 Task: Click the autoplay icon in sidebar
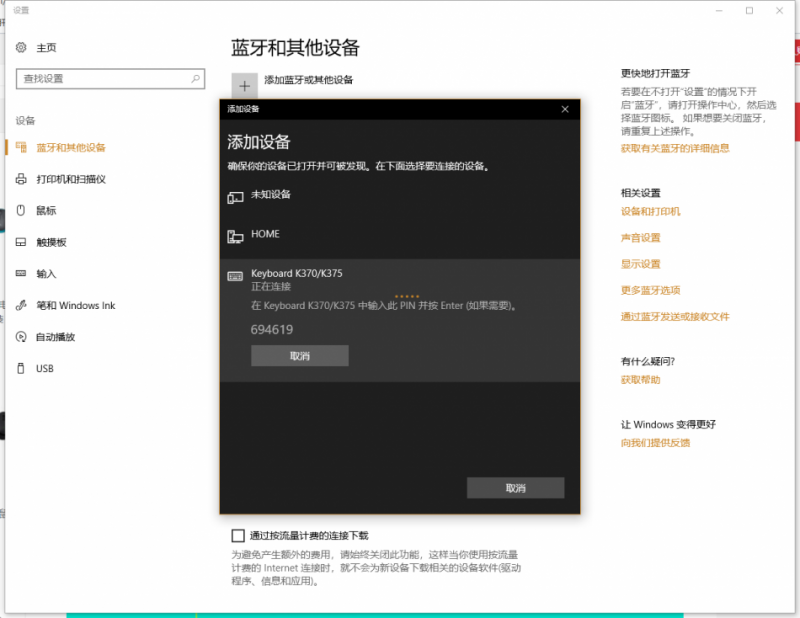coord(21,337)
